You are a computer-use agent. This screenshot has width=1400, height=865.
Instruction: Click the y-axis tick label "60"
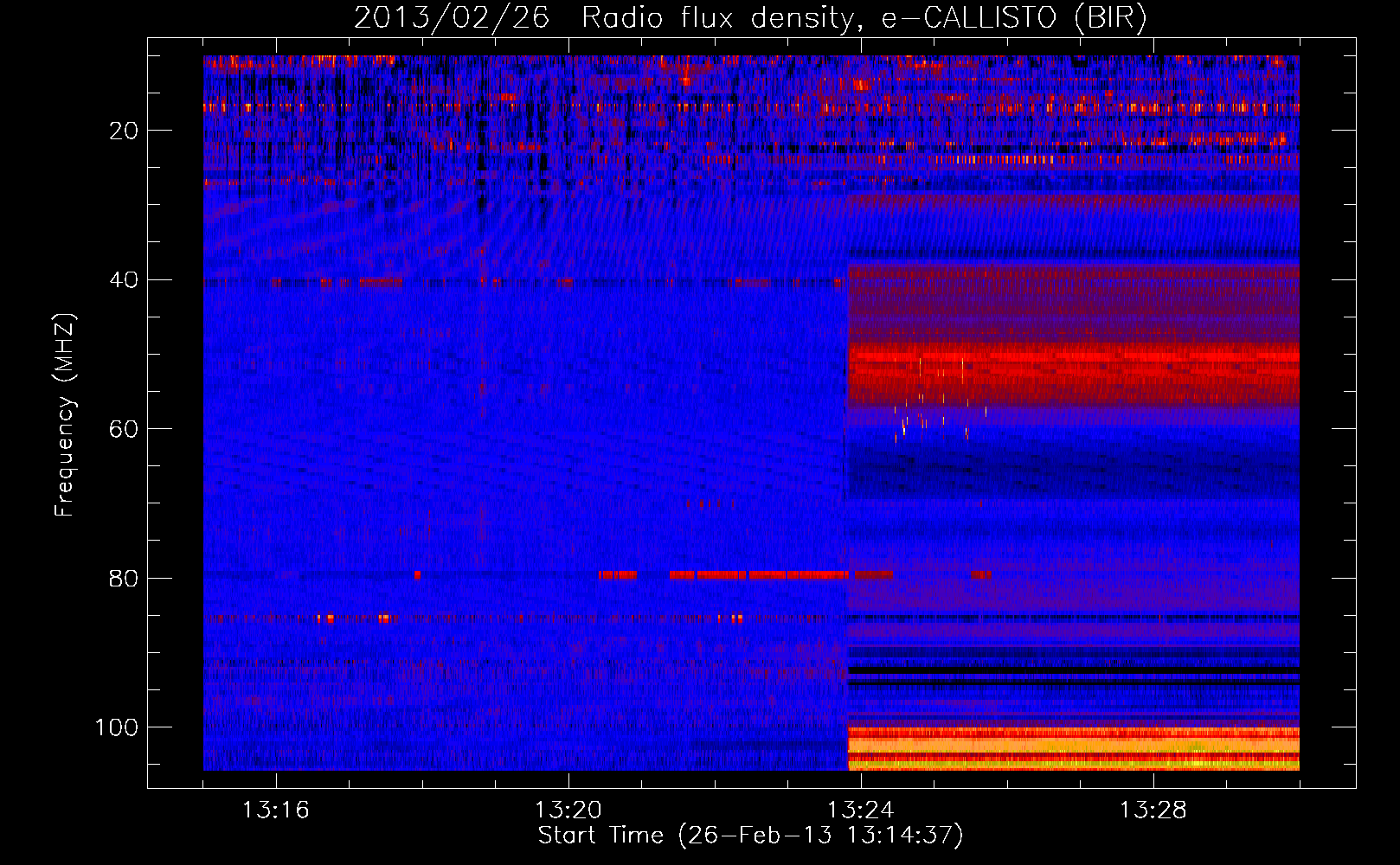pos(125,429)
